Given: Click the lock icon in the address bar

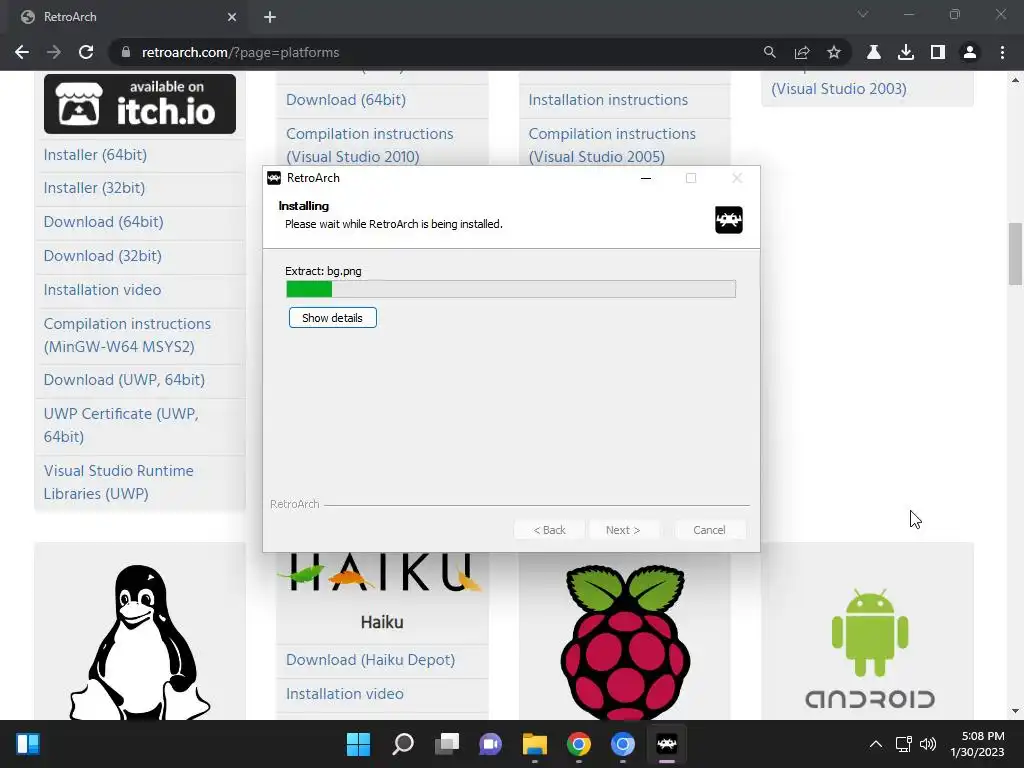Looking at the screenshot, I should pos(126,52).
